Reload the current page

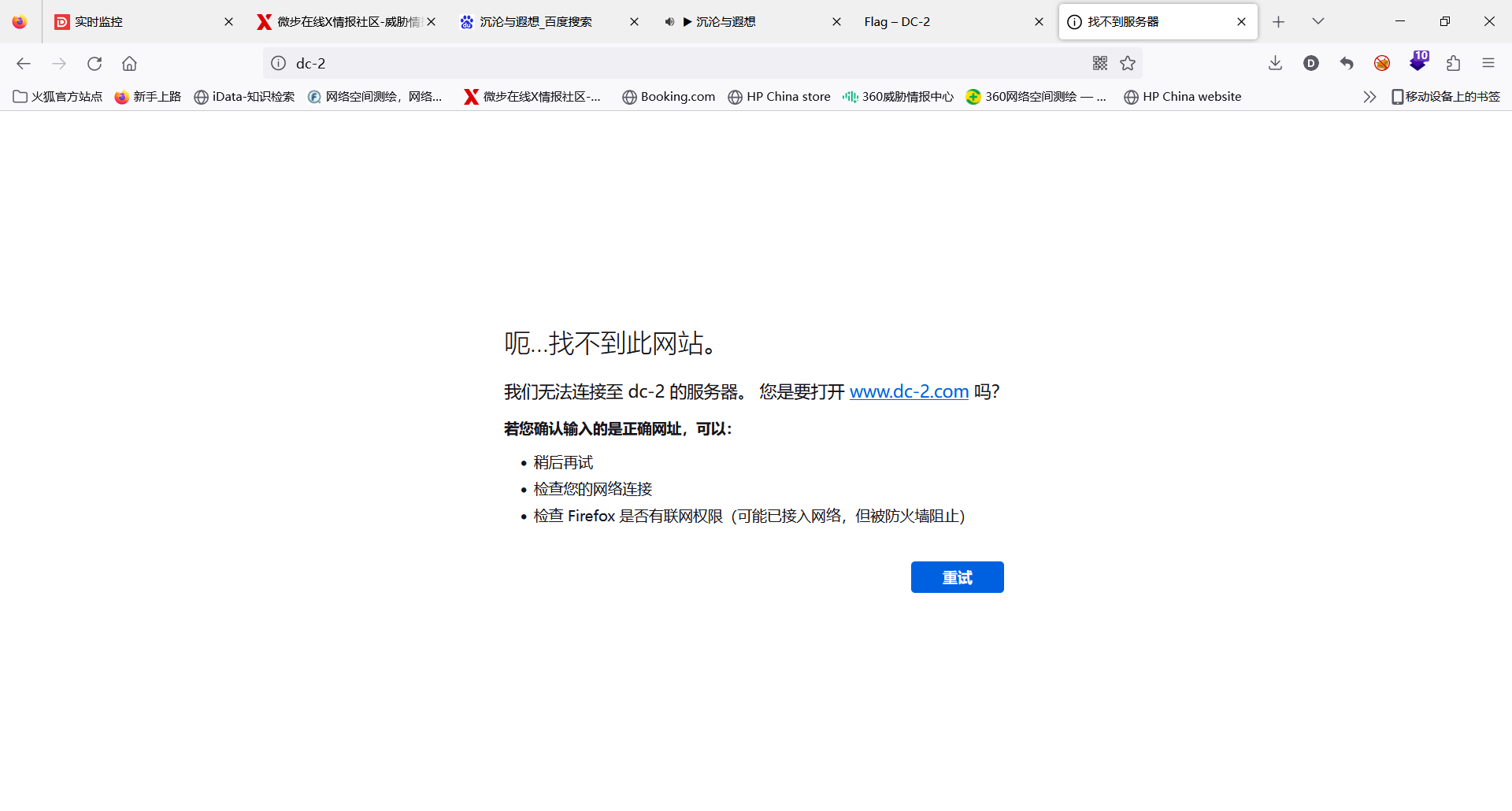point(94,64)
